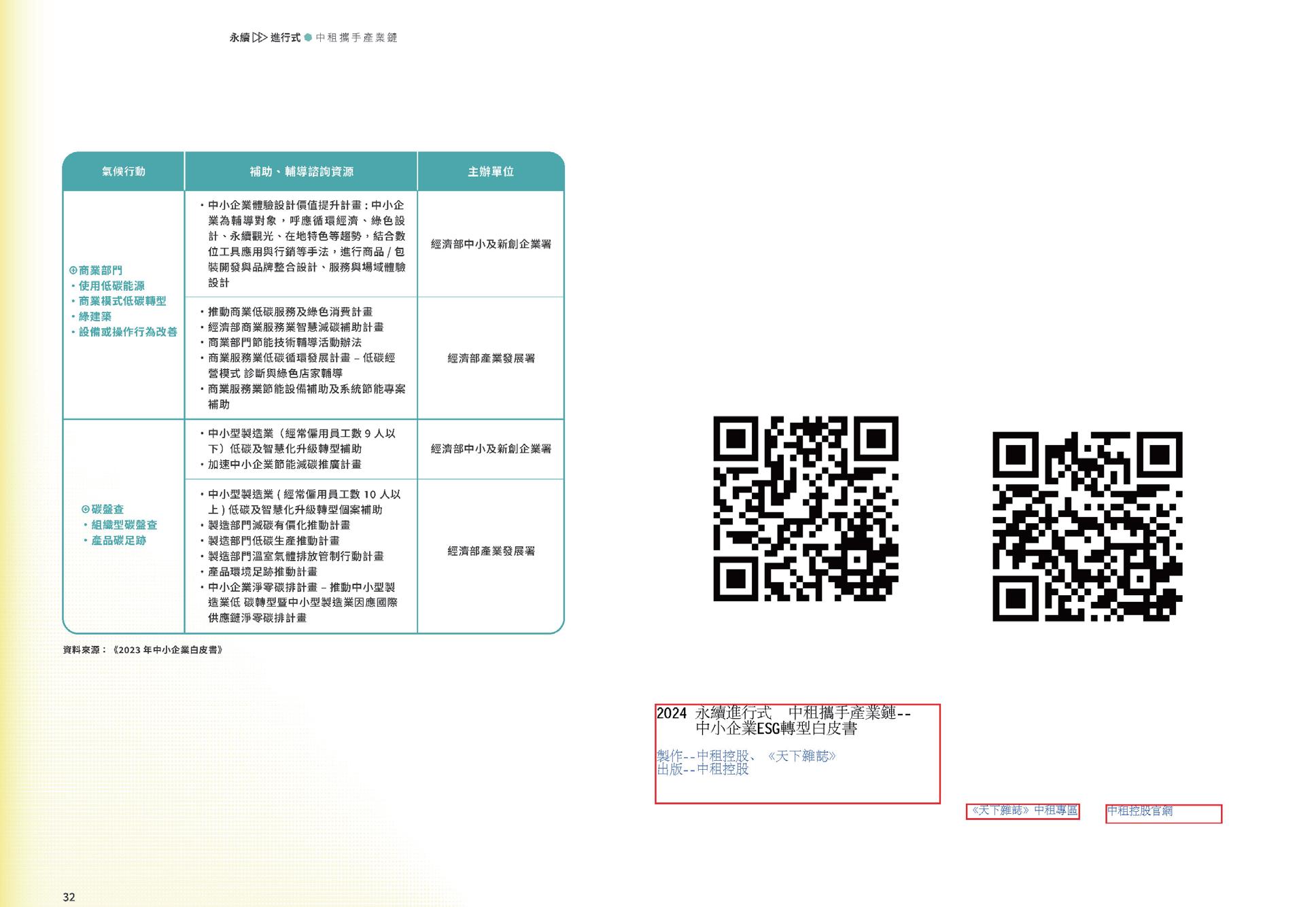The width and height of the screenshot is (1316, 907).
Task: Click the circled-plus icon beside 碳盤查
Action: pos(86,510)
